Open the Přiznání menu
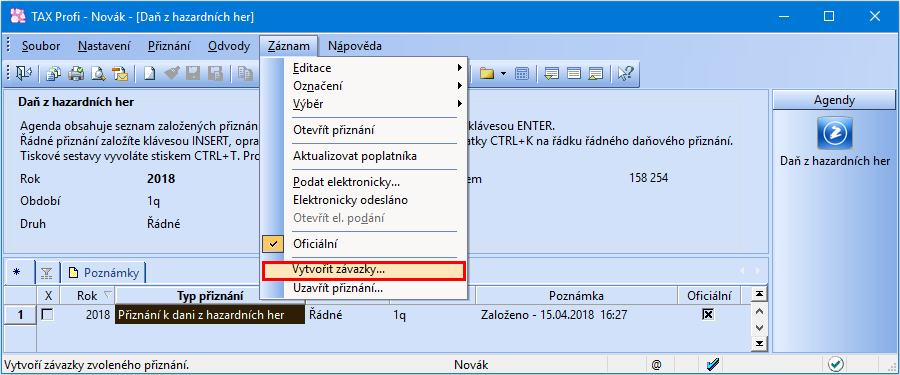The height and width of the screenshot is (375, 900). pyautogui.click(x=169, y=46)
